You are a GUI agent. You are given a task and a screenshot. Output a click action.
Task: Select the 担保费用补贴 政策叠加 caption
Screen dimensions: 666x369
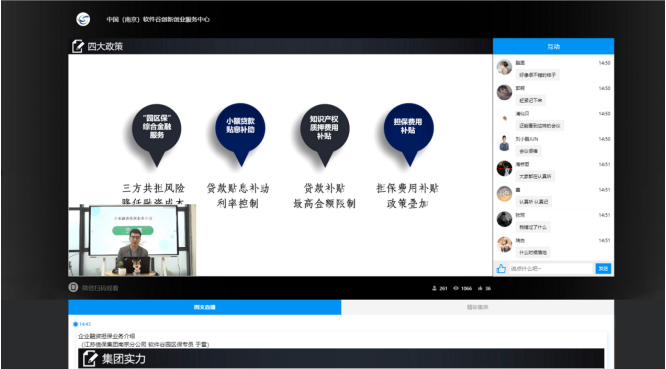pos(407,196)
